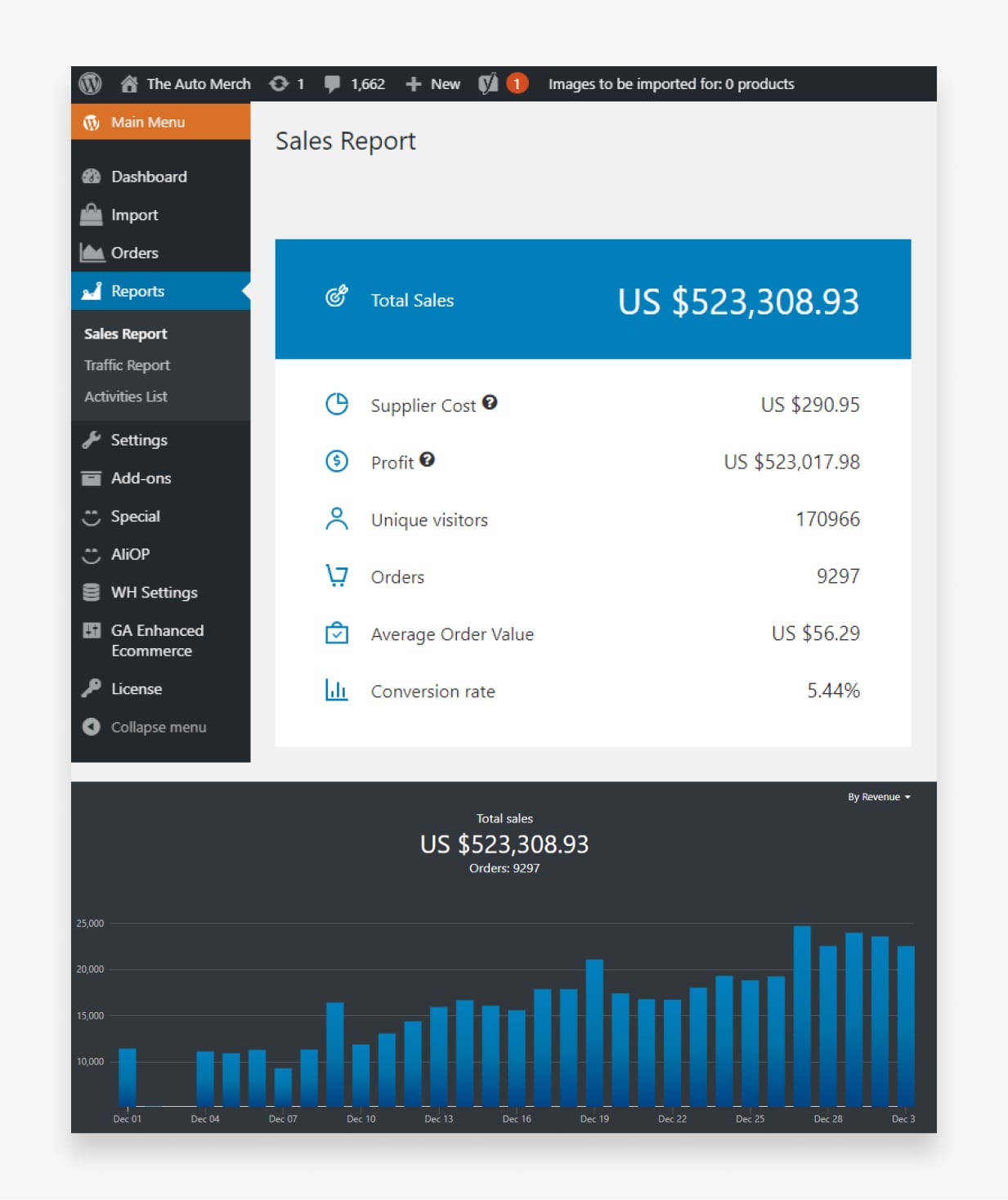Click Supplier Cost help question icon
Image resolution: width=1008 pixels, height=1200 pixels.
point(489,402)
